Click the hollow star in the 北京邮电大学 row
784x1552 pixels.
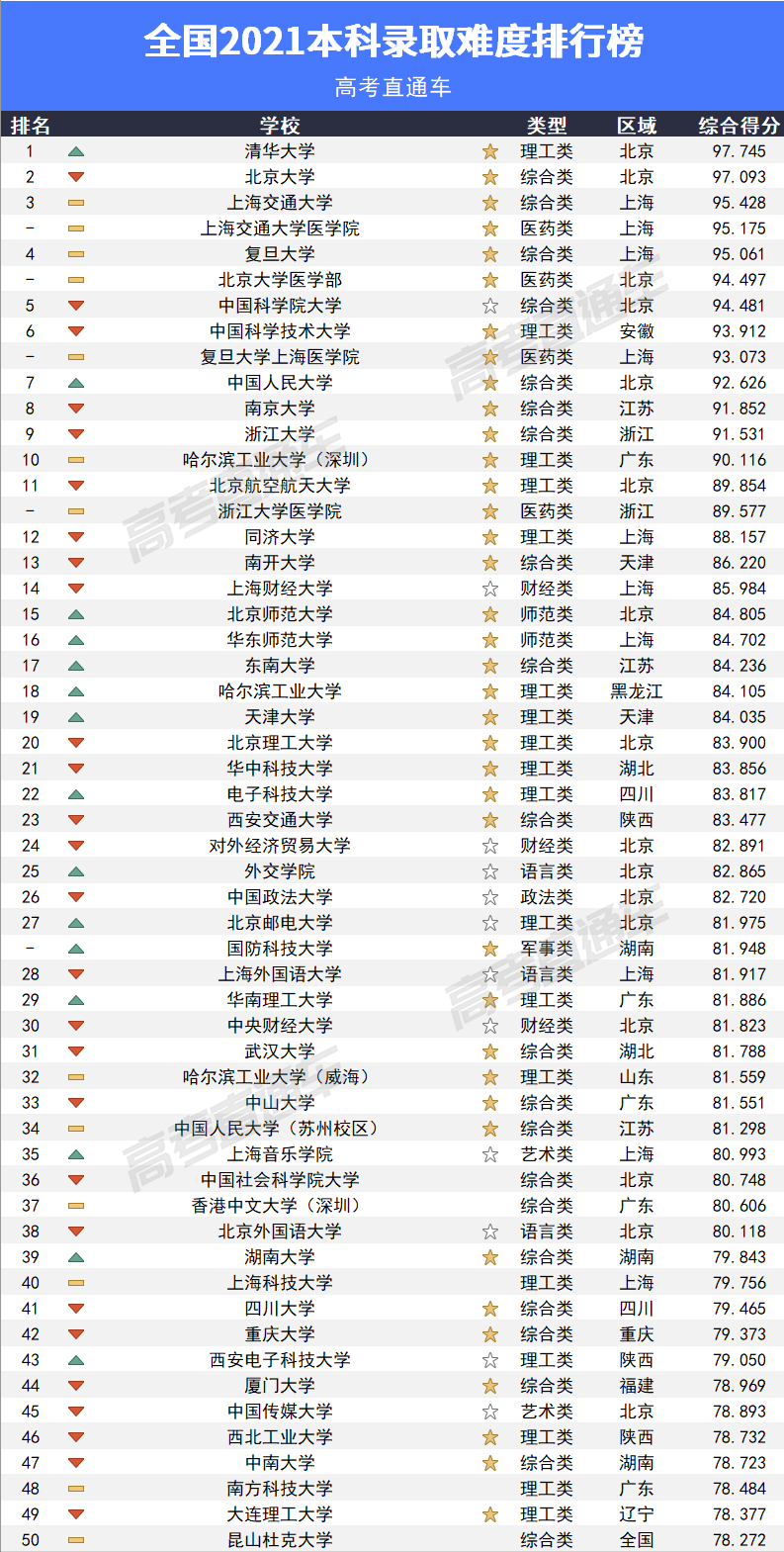[489, 923]
